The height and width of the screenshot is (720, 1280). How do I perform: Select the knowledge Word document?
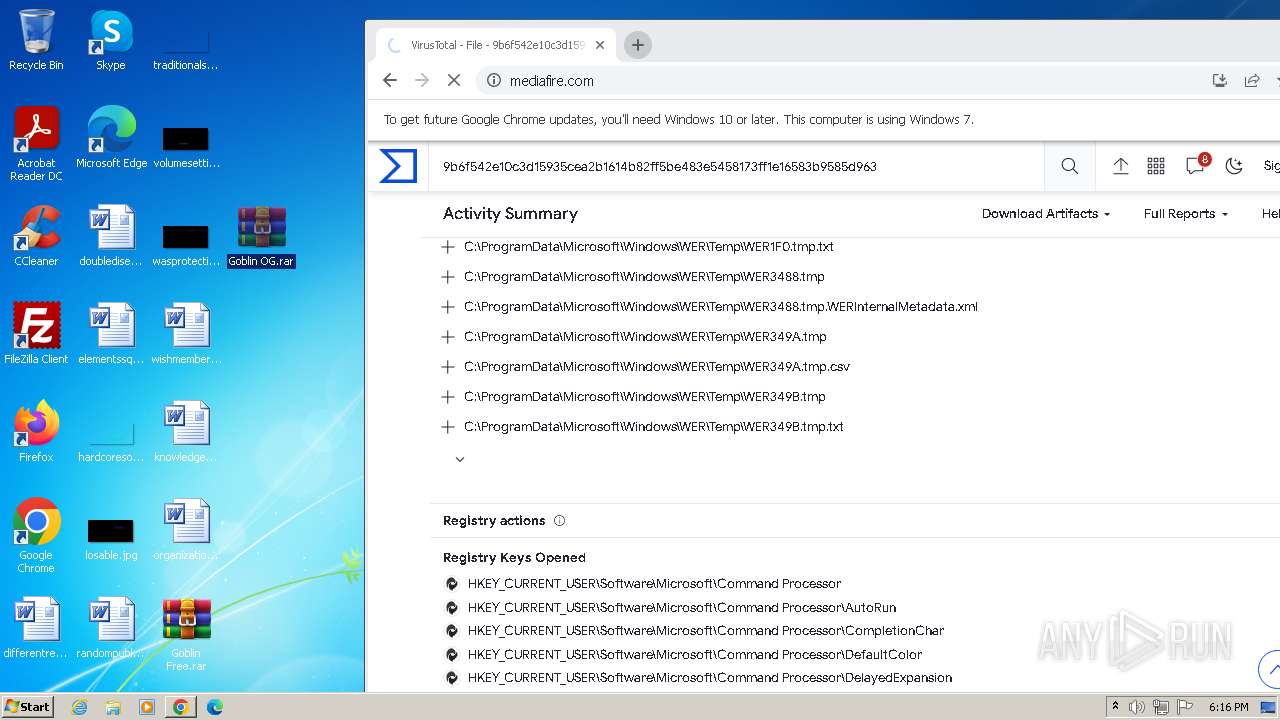click(186, 432)
